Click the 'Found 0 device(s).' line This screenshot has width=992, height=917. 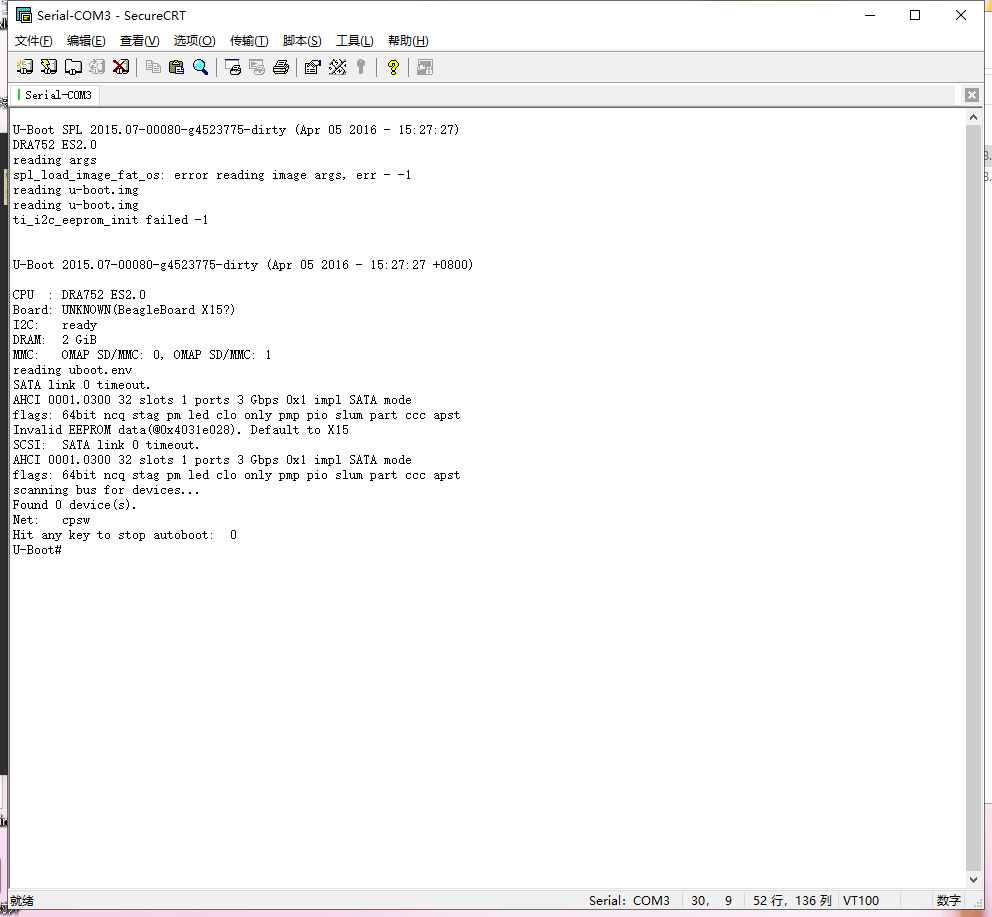tap(75, 505)
